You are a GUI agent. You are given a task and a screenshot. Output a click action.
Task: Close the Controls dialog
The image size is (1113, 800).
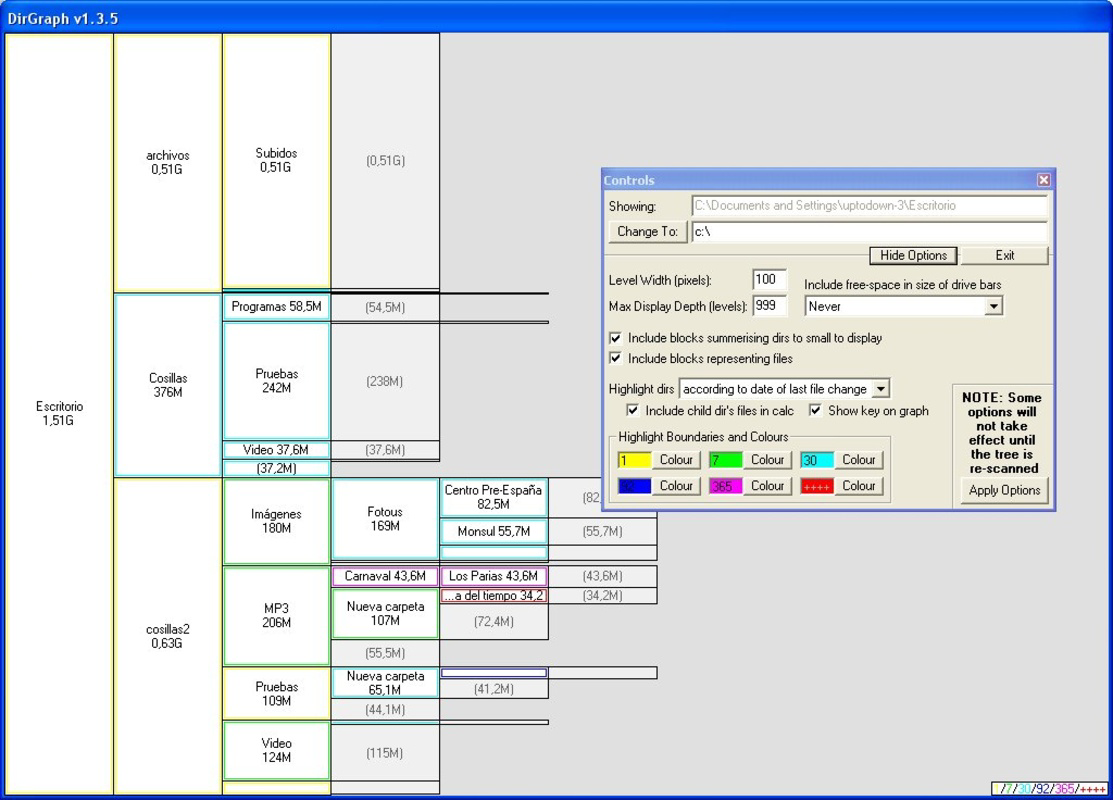click(1043, 180)
